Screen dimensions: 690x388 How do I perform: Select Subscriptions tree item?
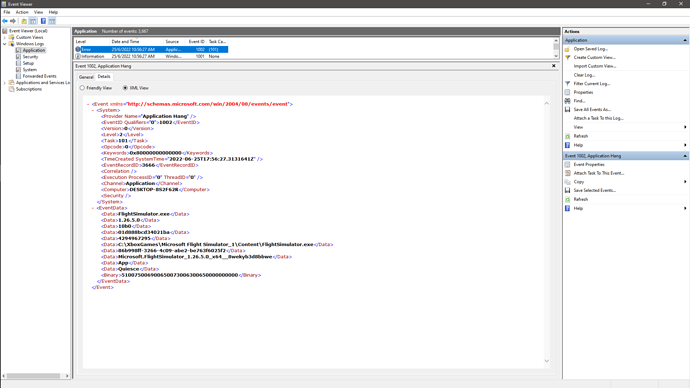(x=29, y=89)
